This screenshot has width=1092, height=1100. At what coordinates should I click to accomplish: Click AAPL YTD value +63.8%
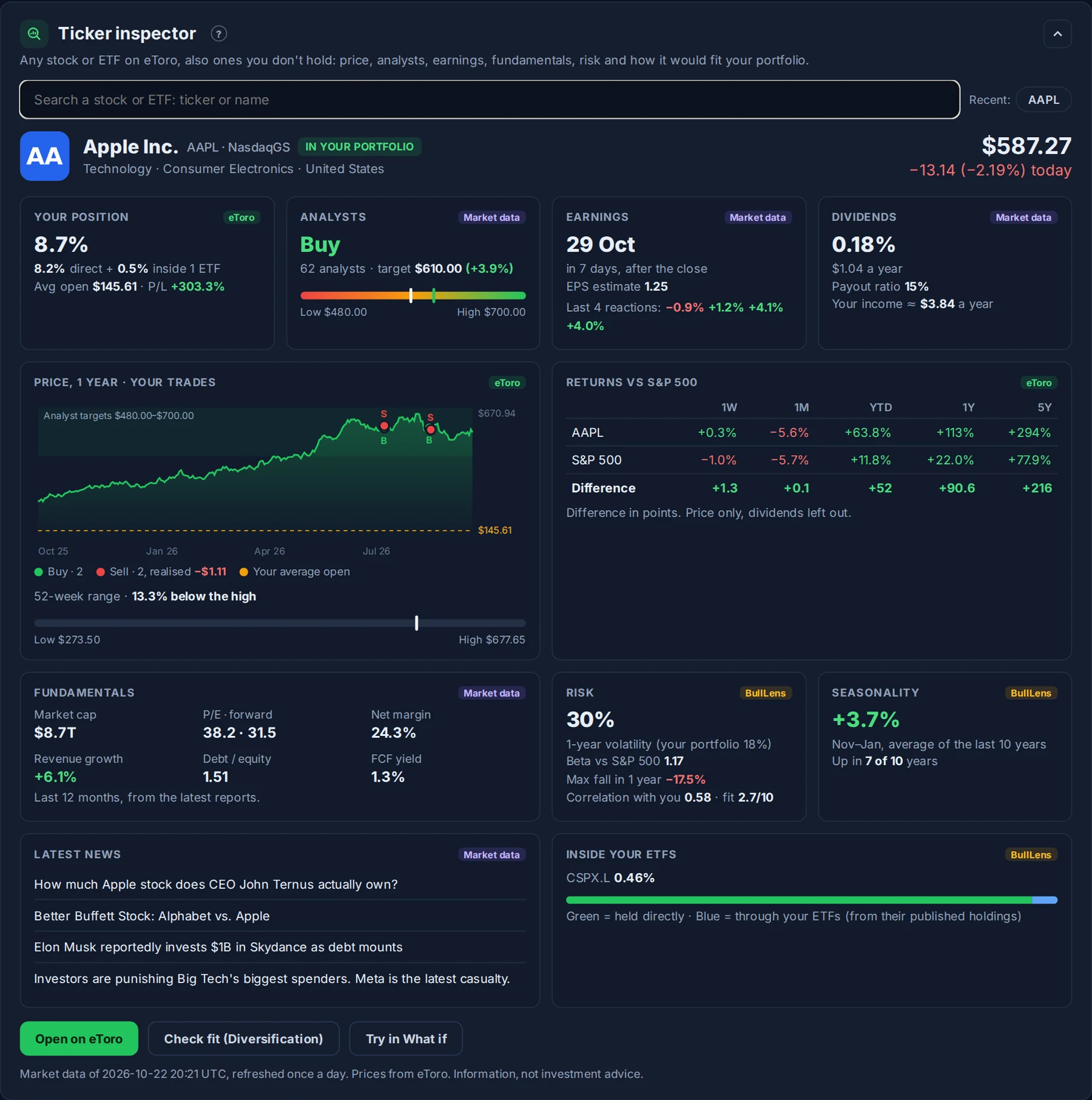tap(868, 433)
